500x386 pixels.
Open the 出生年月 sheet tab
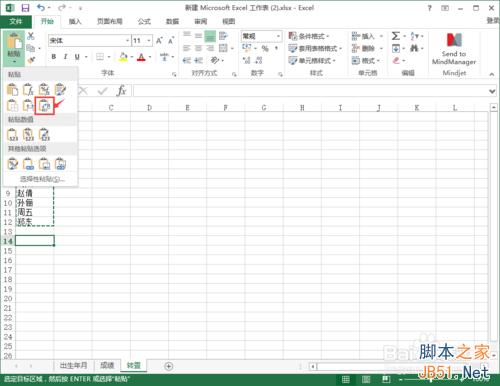[73, 366]
